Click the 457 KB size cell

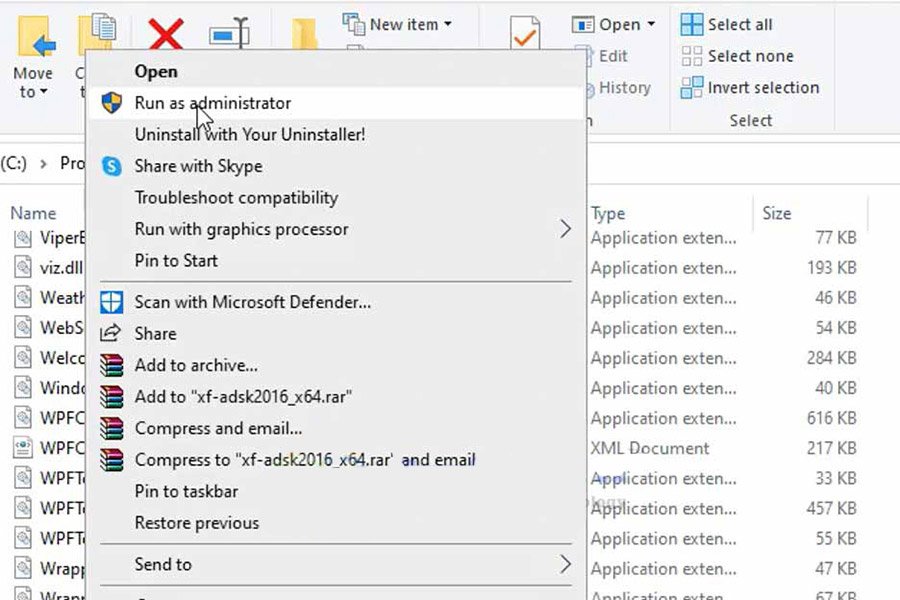[831, 508]
